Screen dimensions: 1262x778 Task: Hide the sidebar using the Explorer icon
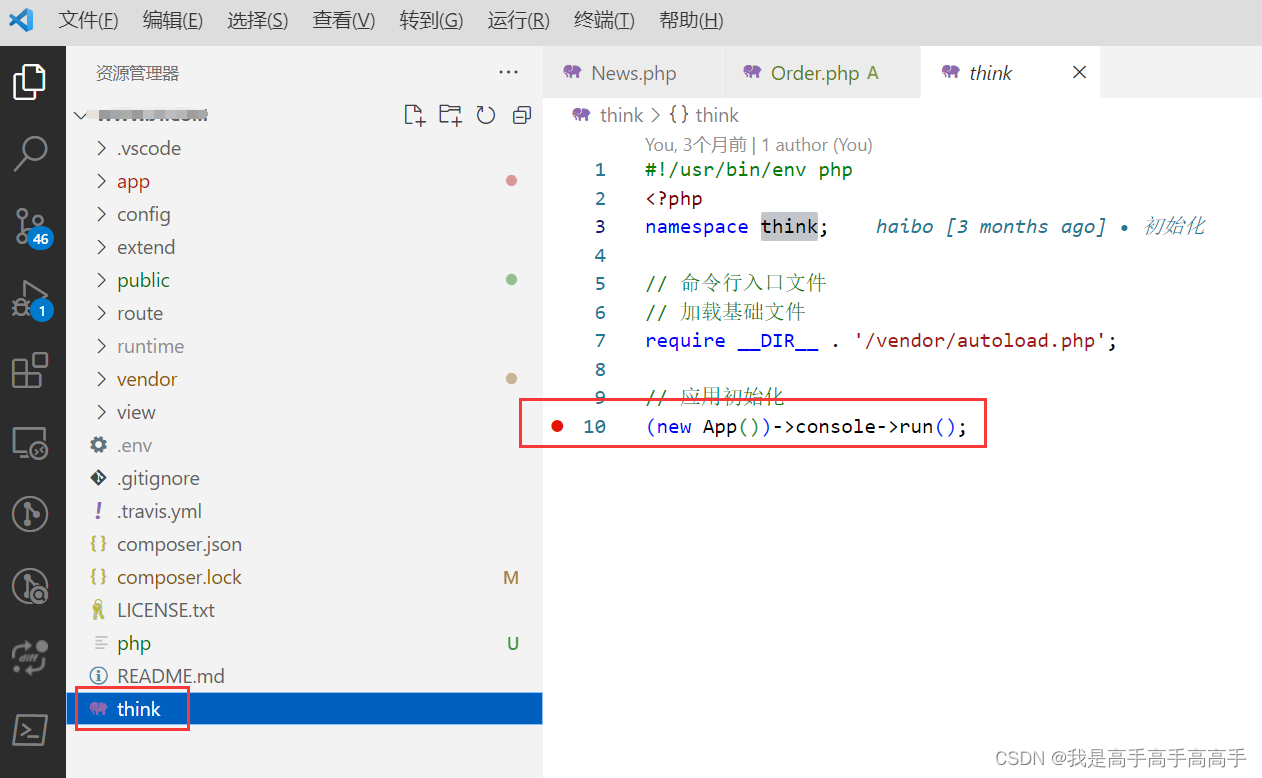[30, 82]
